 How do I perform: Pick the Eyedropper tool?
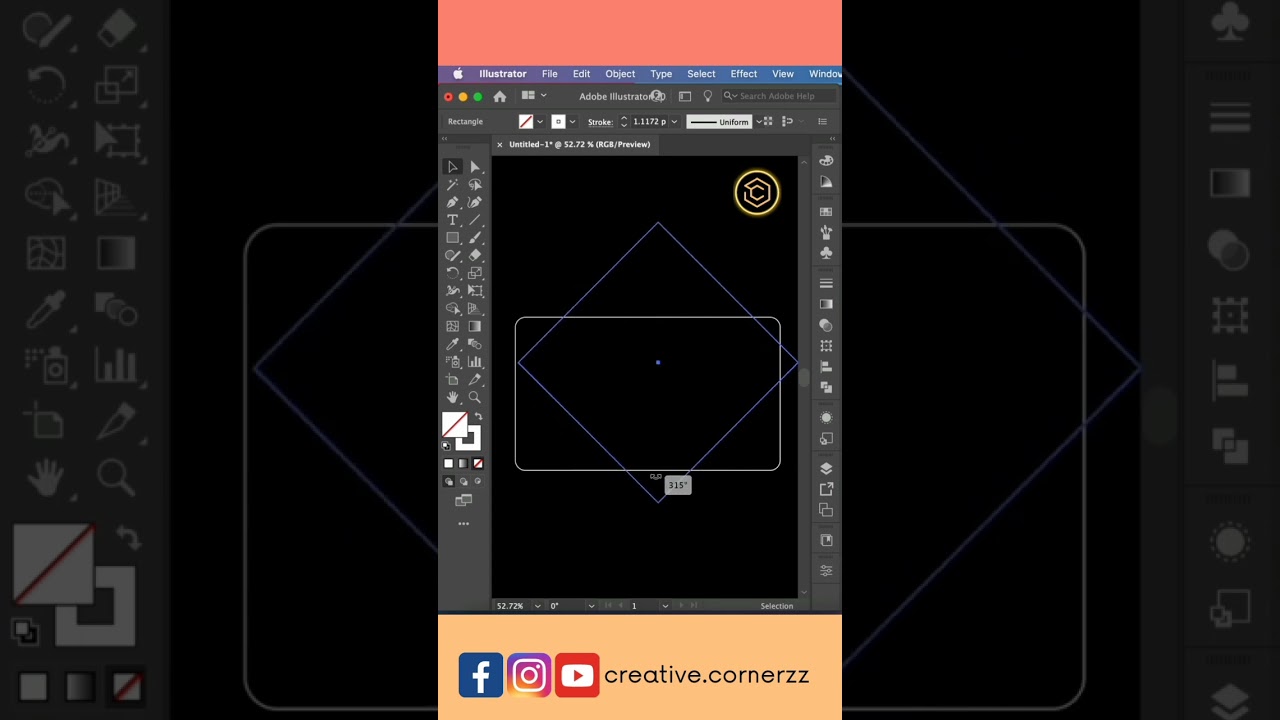(452, 344)
